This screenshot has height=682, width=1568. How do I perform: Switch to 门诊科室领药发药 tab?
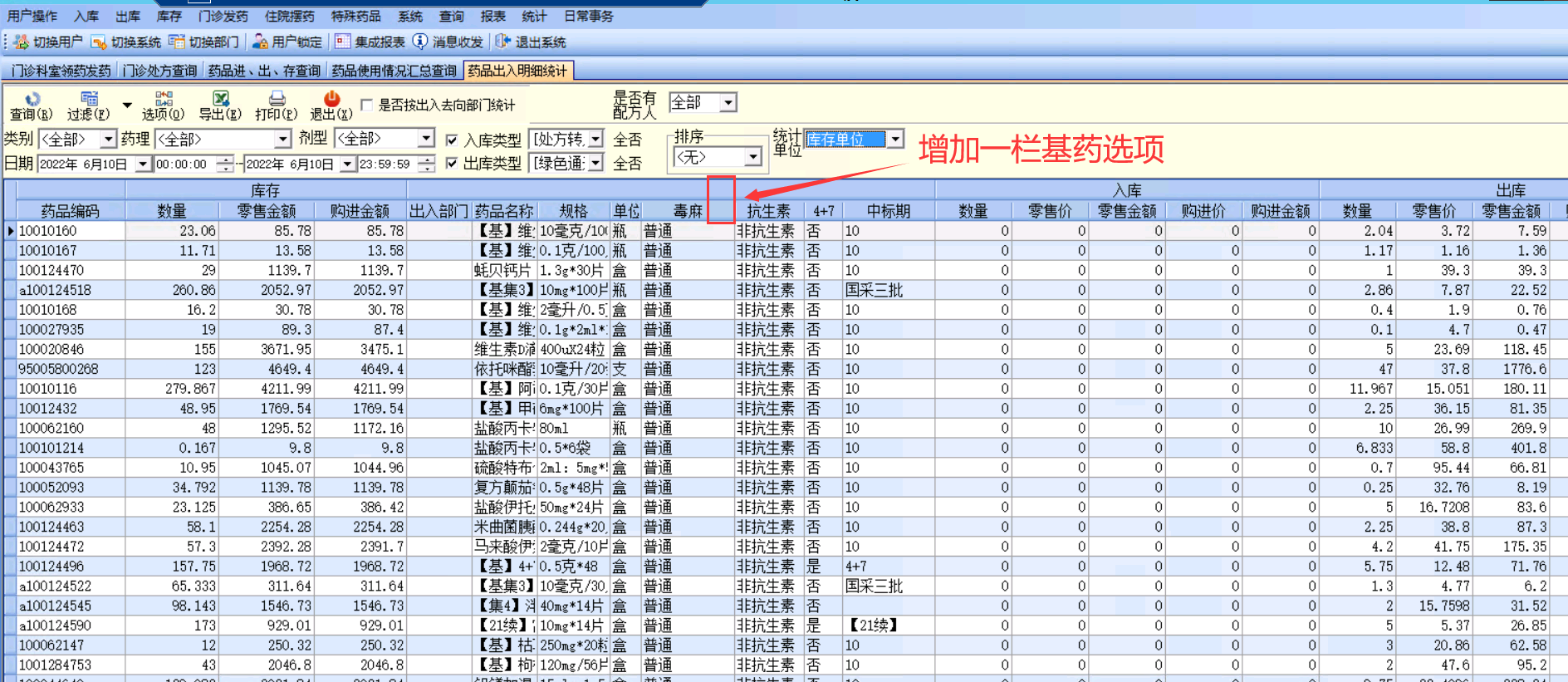(x=61, y=71)
